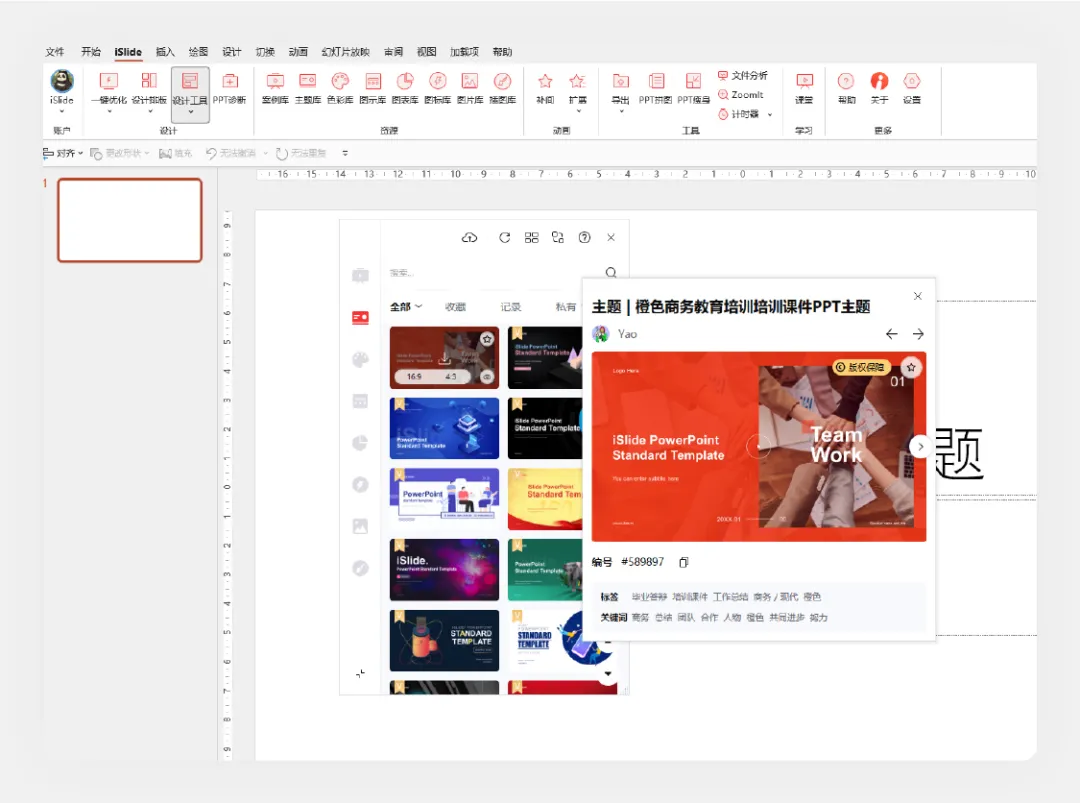Select the PPT诊断 diagnosis tool
The height and width of the screenshot is (803, 1080).
[x=230, y=88]
